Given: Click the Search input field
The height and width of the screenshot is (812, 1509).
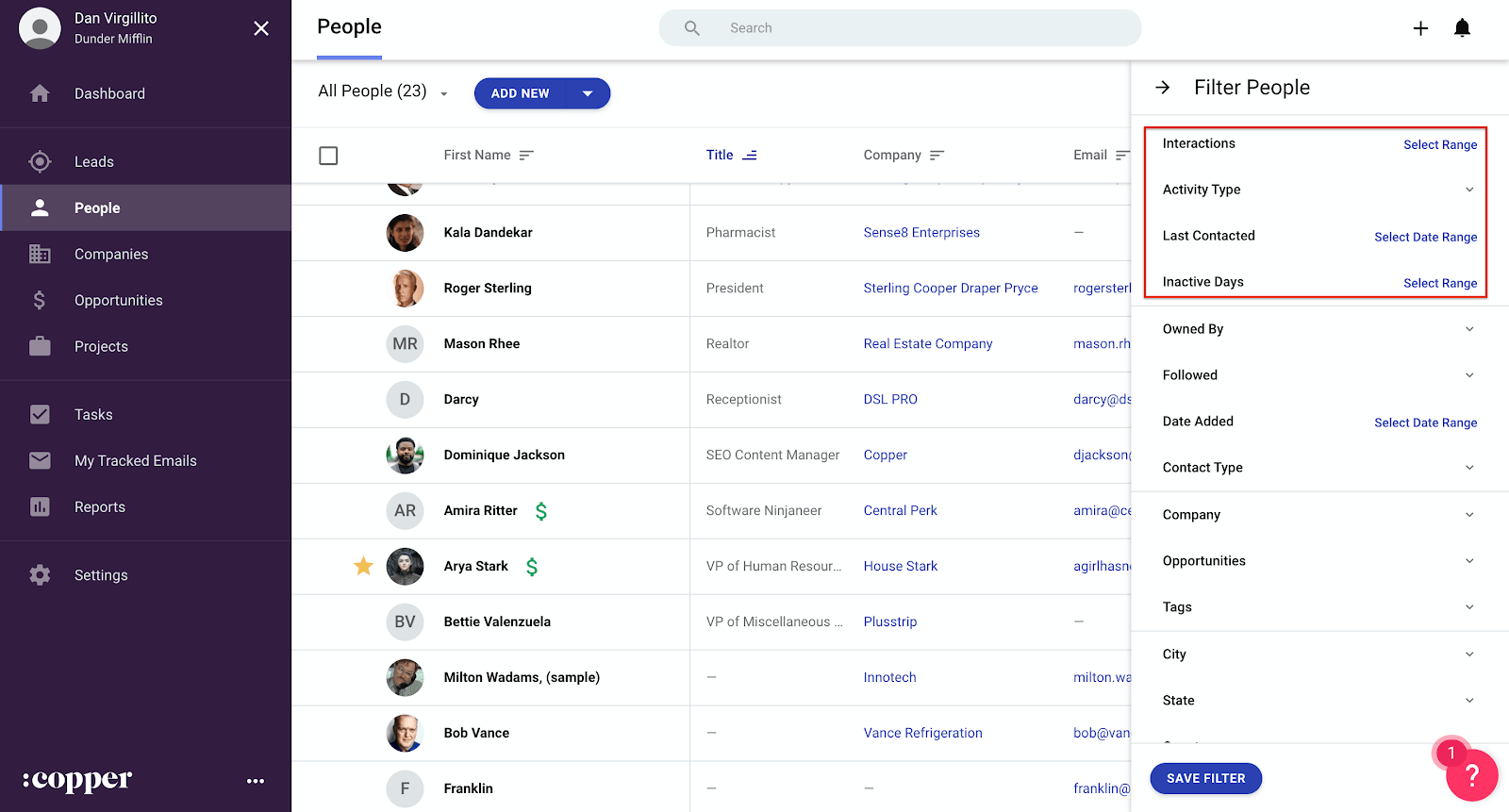Looking at the screenshot, I should [900, 28].
